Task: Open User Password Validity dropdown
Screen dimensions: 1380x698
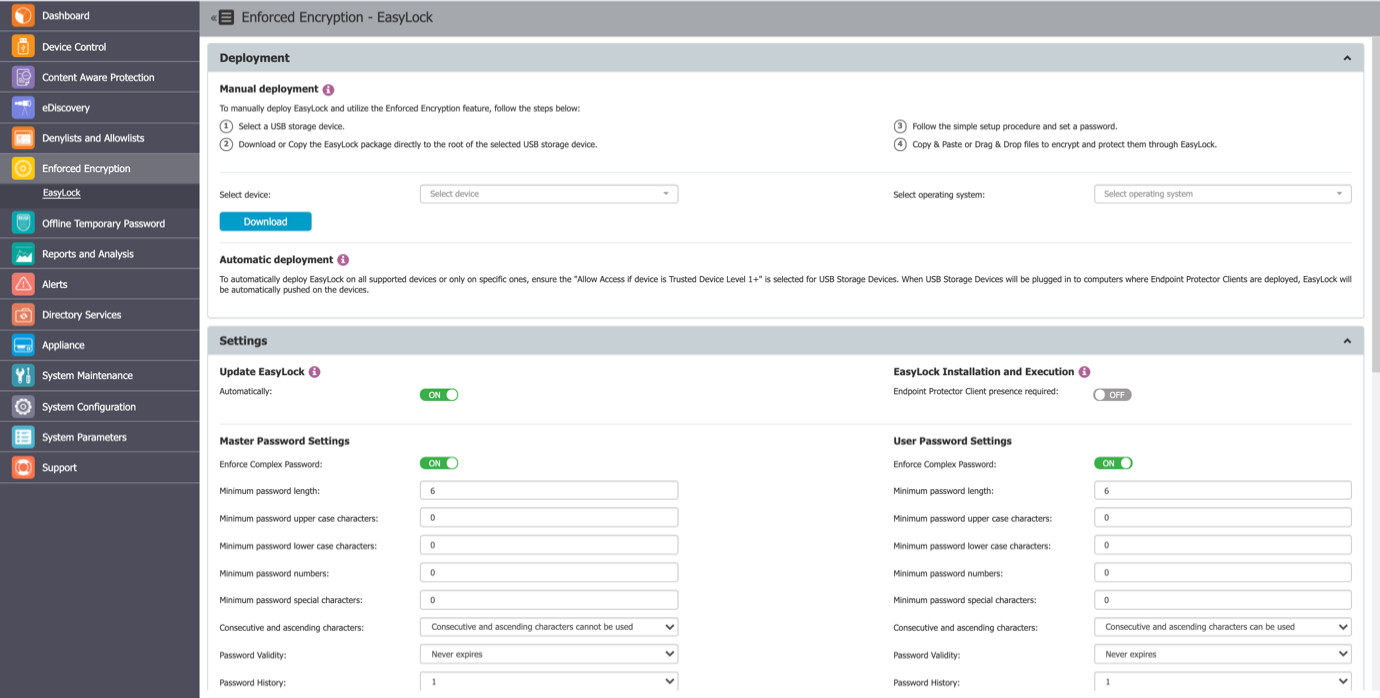Action: (1222, 654)
